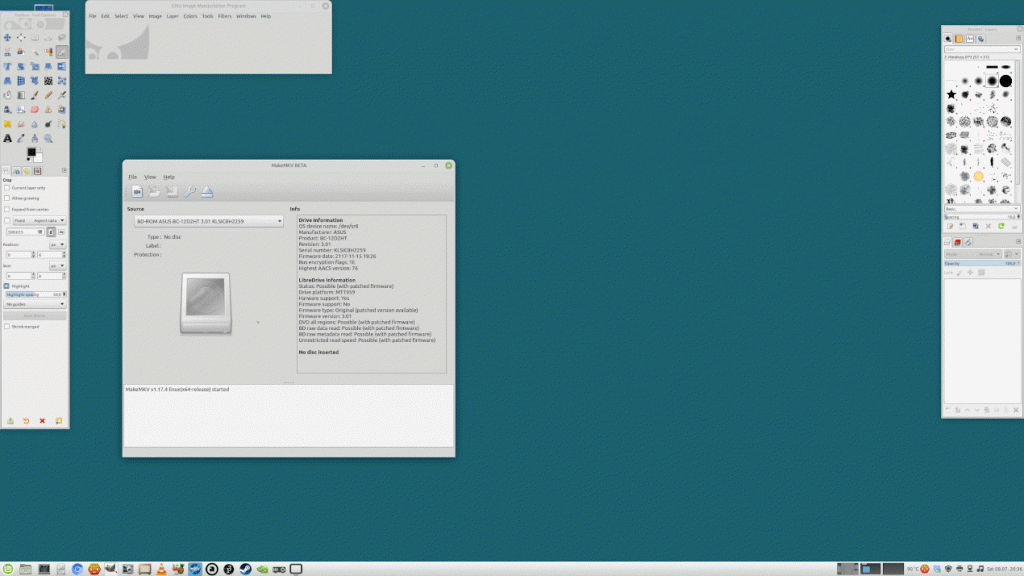Disable the Highlight checkbox
The width and height of the screenshot is (1024, 576).
7,286
